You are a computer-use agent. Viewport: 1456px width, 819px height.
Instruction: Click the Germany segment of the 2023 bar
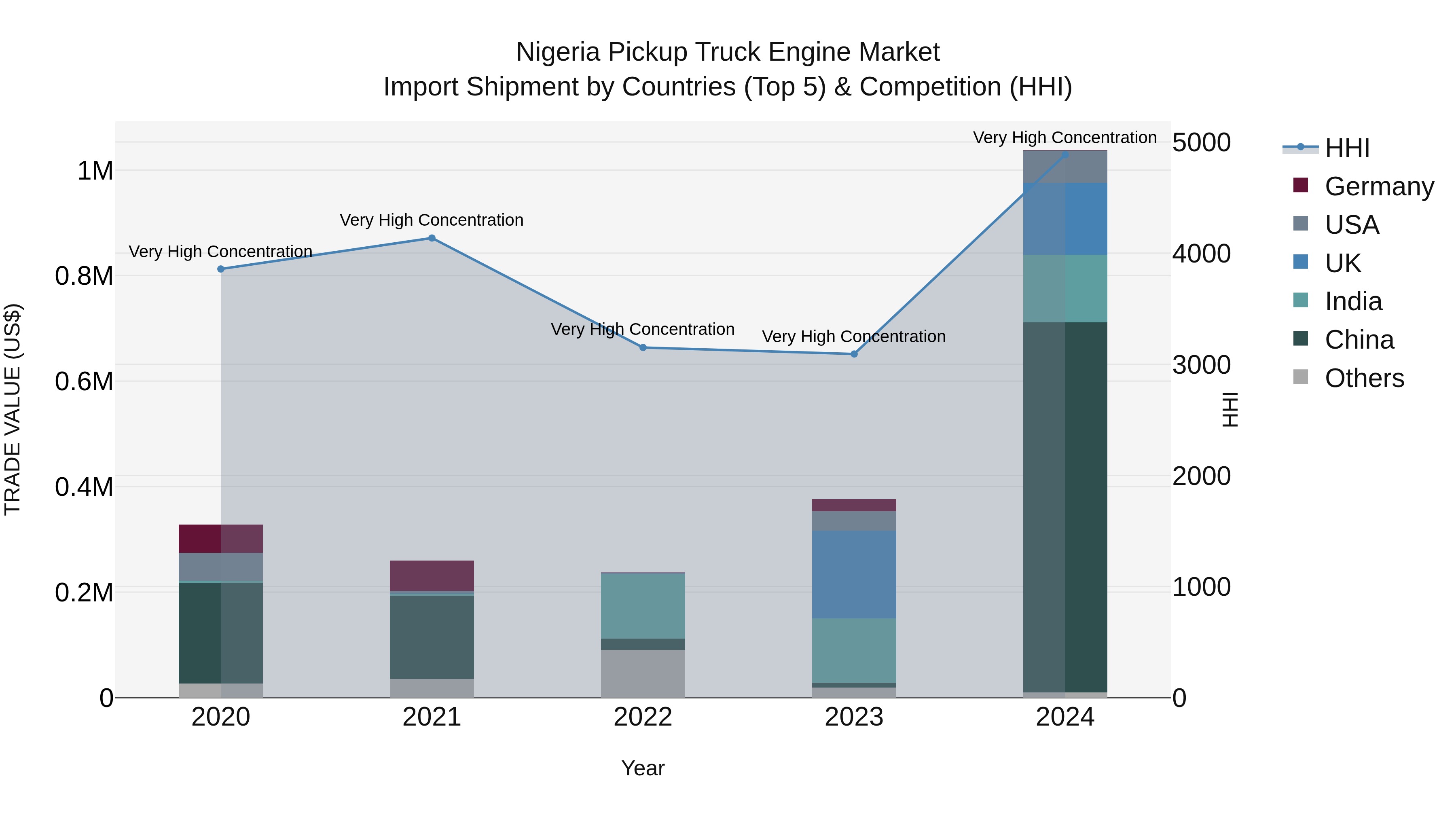point(854,505)
